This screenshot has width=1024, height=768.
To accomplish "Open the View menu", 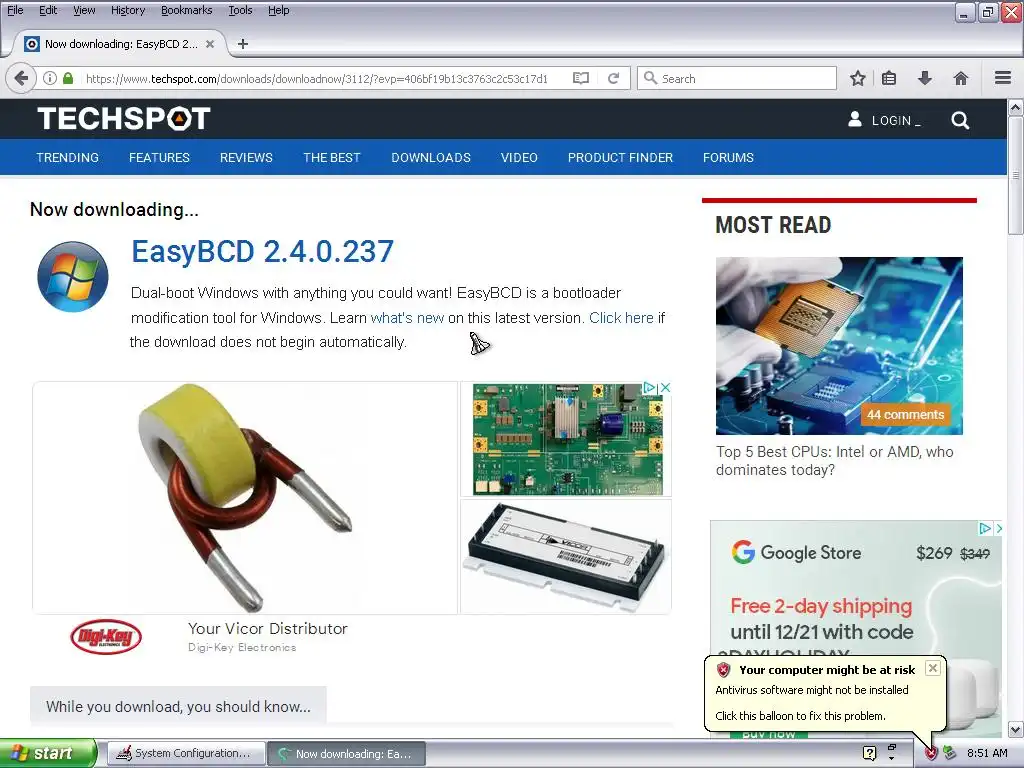I will tap(84, 10).
